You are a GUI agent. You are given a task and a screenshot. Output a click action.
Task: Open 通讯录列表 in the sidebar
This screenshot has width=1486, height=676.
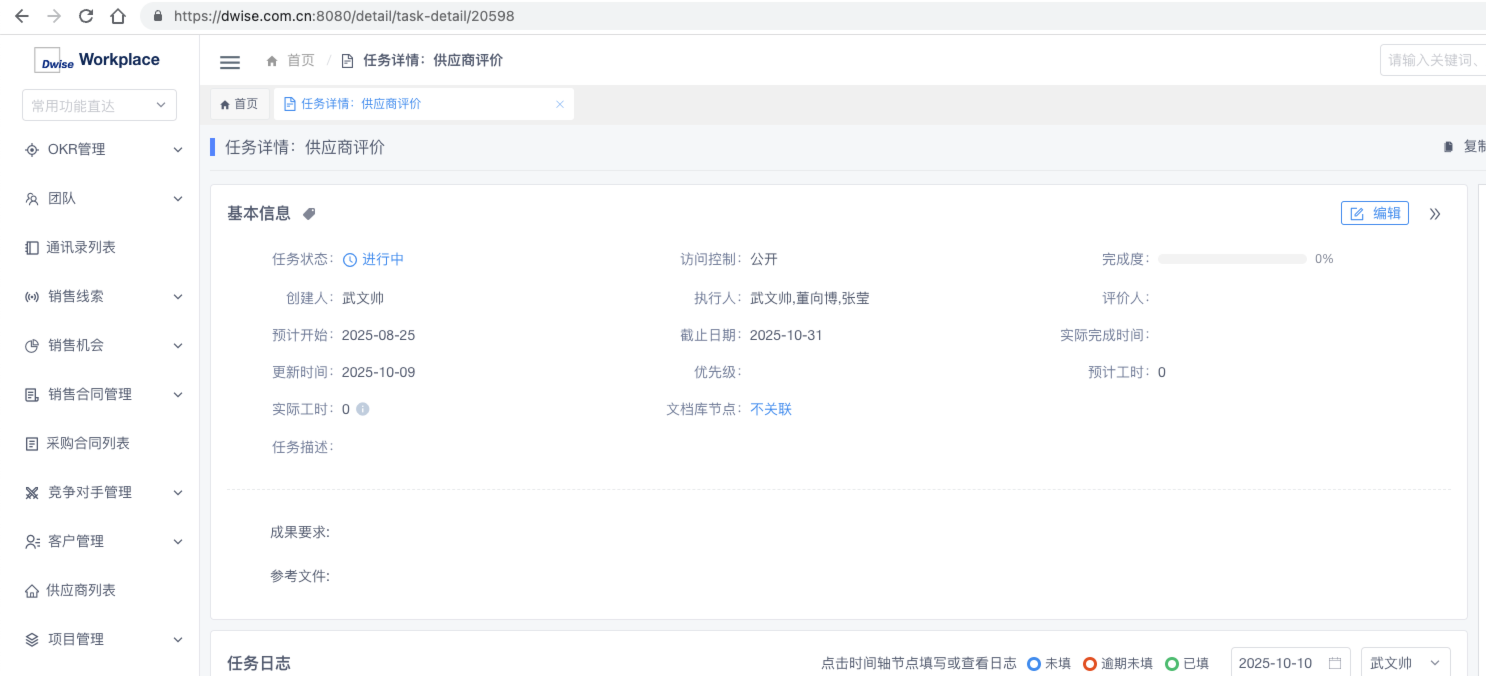[x=80, y=247]
